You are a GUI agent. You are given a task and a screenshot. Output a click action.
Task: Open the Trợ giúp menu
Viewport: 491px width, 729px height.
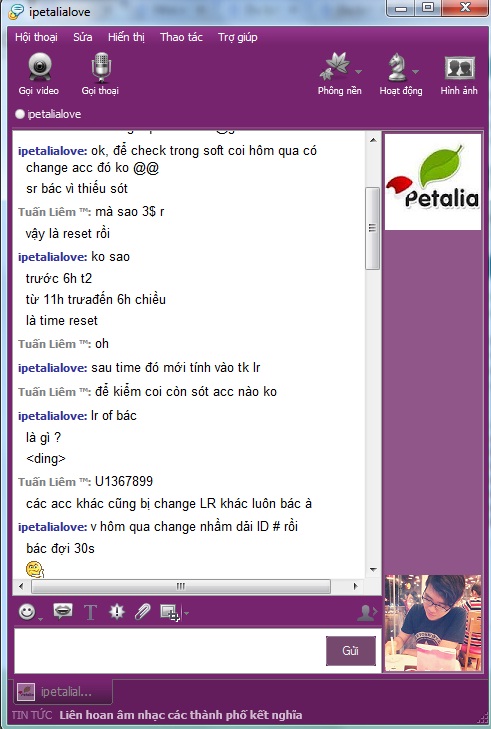coord(238,37)
